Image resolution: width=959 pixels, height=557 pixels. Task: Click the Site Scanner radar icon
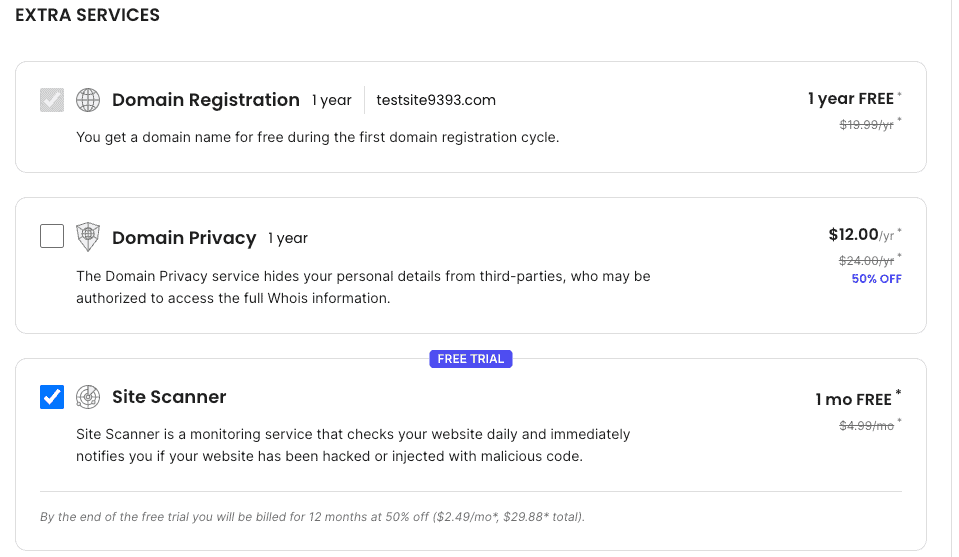pos(89,397)
